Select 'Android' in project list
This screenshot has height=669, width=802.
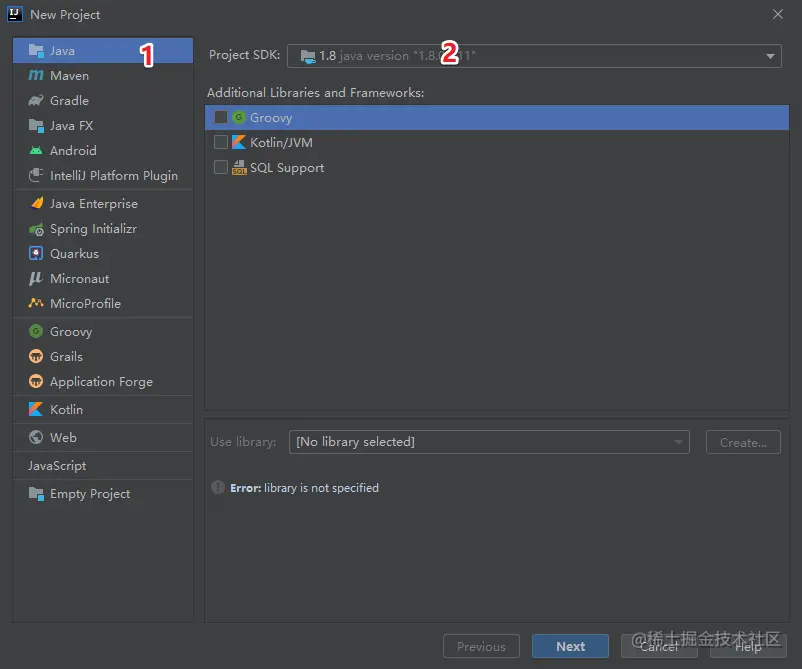point(103,150)
